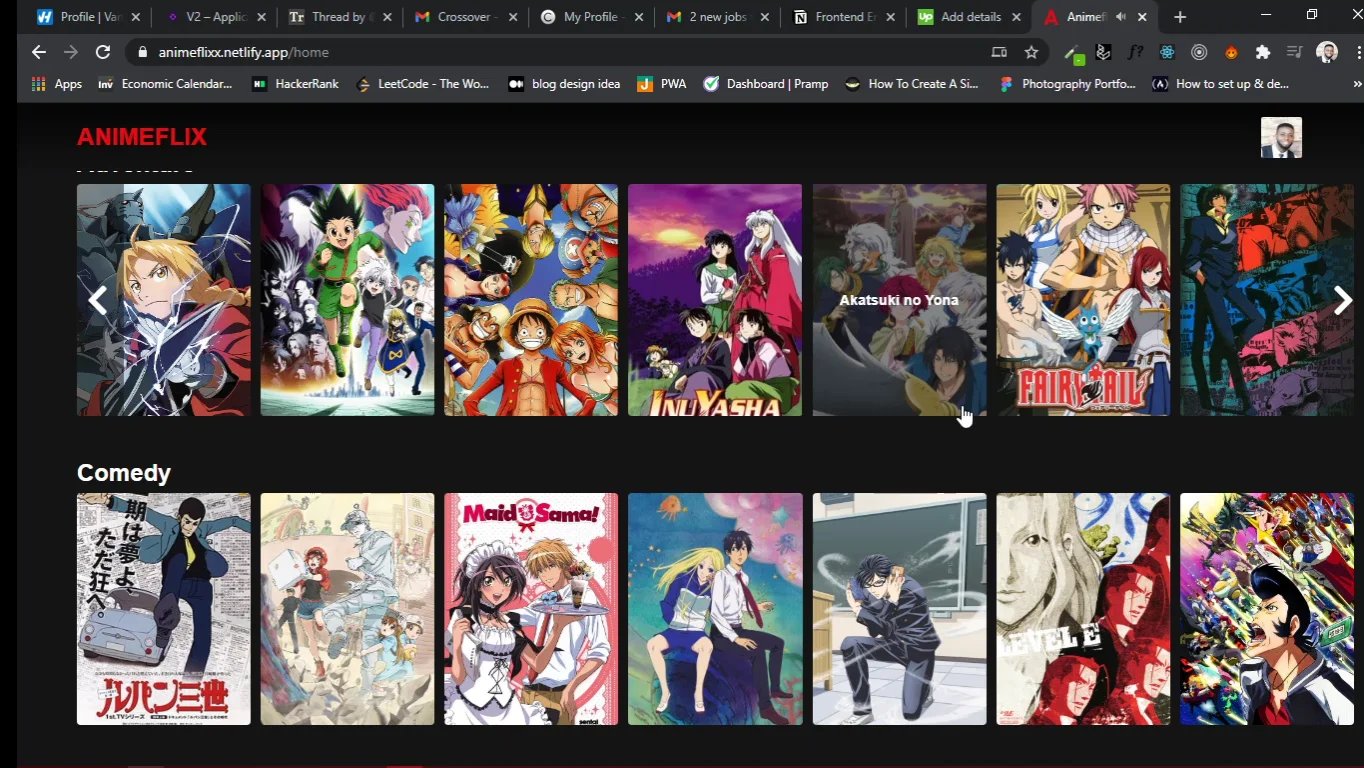
Task: Show more bookmarks with the chevron
Action: click(1357, 84)
